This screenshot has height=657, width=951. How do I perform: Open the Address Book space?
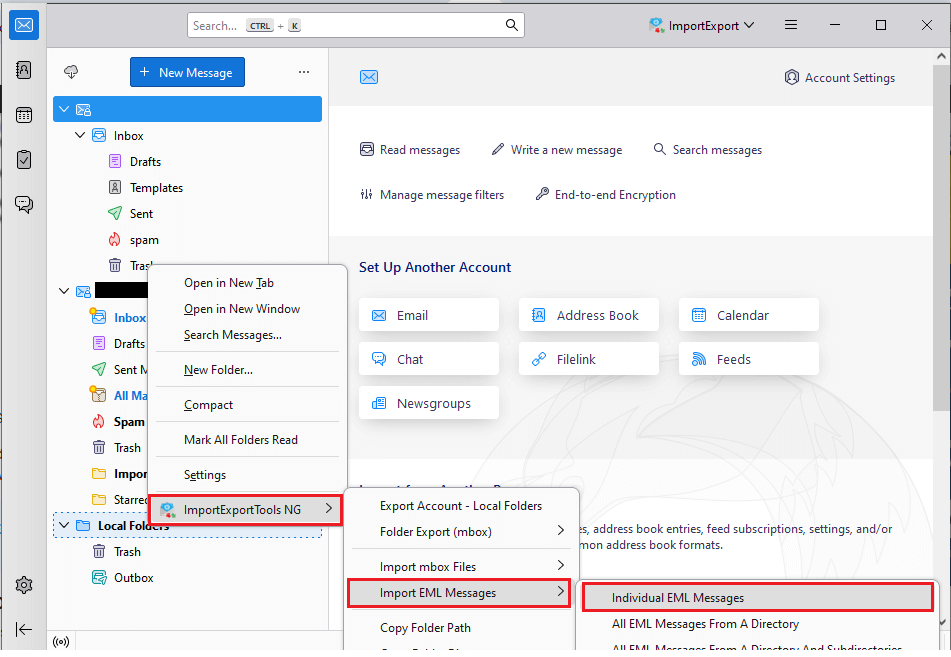pos(24,70)
